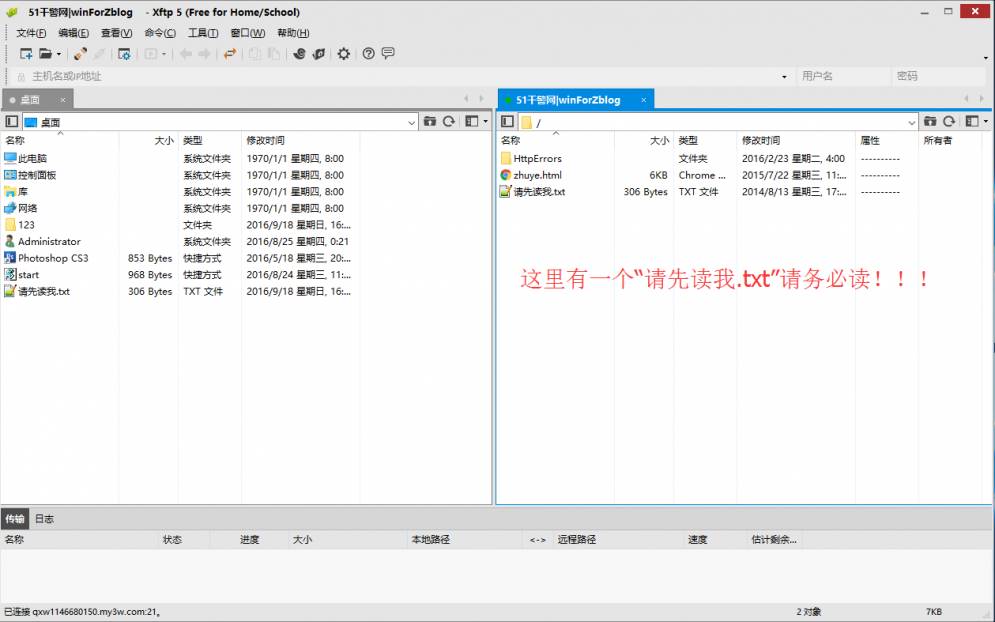The image size is (995, 622).
Task: Refresh the local 桌面 pane
Action: tap(449, 121)
